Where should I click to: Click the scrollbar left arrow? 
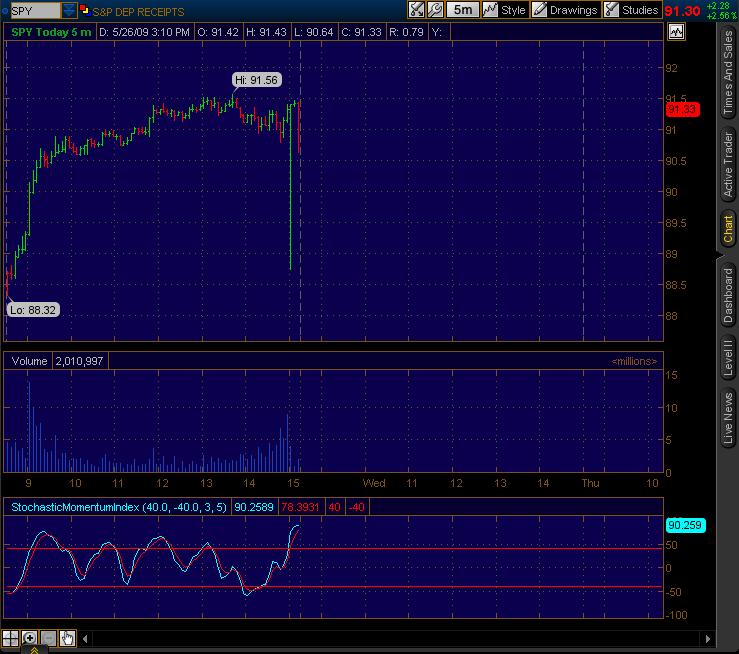85,639
